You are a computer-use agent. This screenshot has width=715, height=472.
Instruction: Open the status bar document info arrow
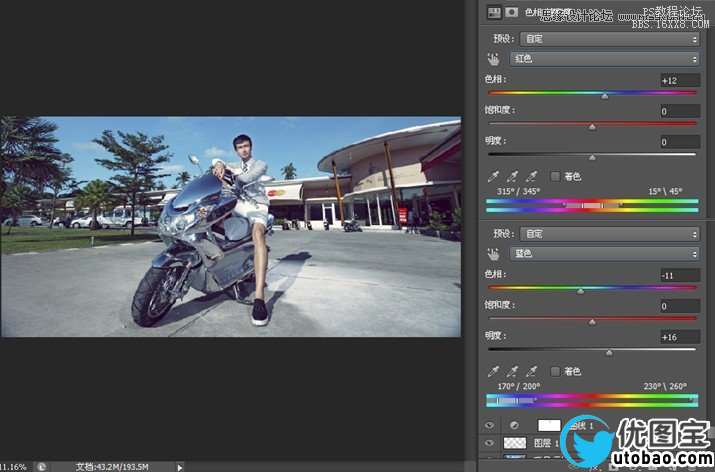click(x=179, y=467)
